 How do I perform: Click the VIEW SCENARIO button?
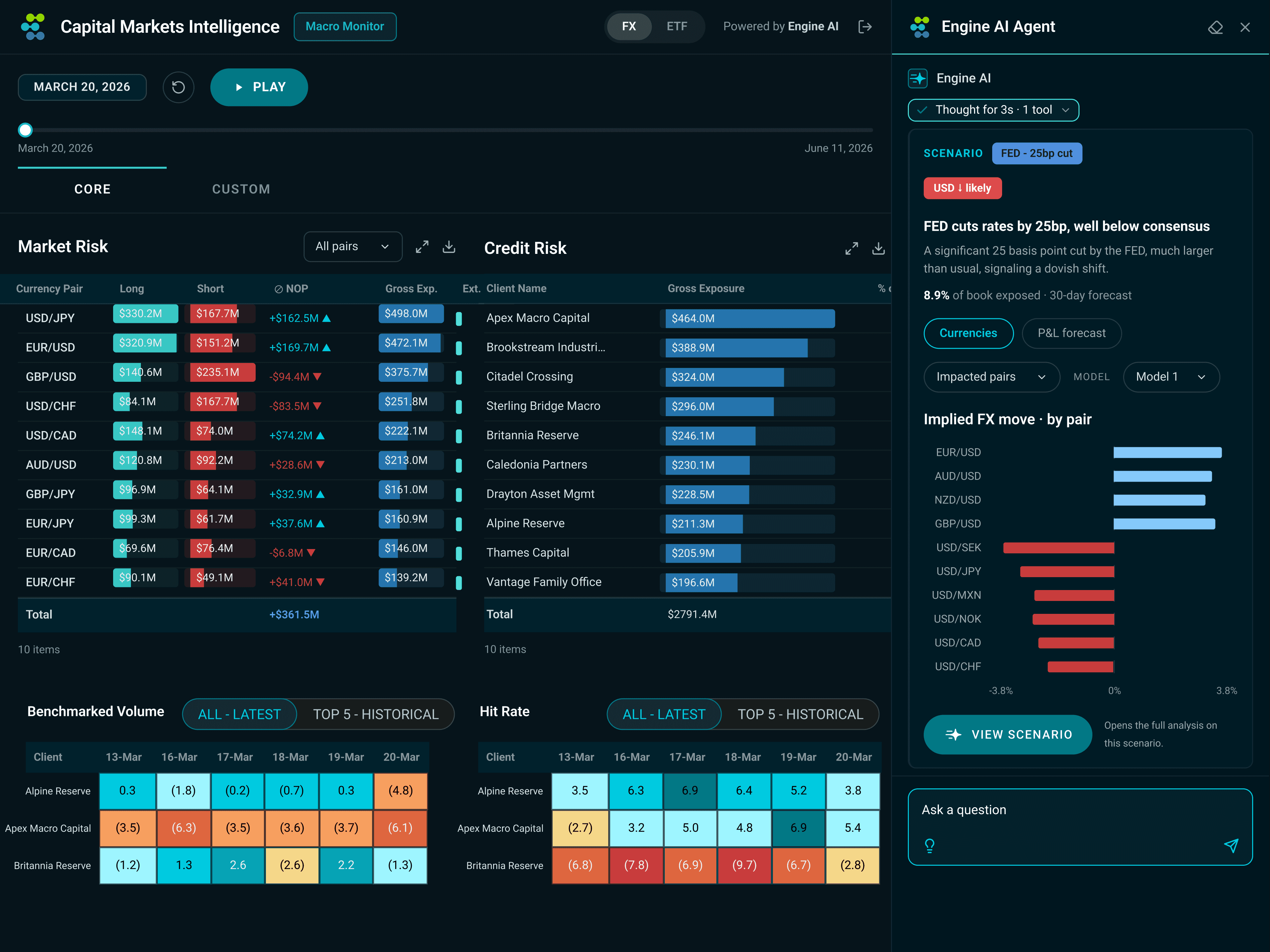(x=1008, y=734)
